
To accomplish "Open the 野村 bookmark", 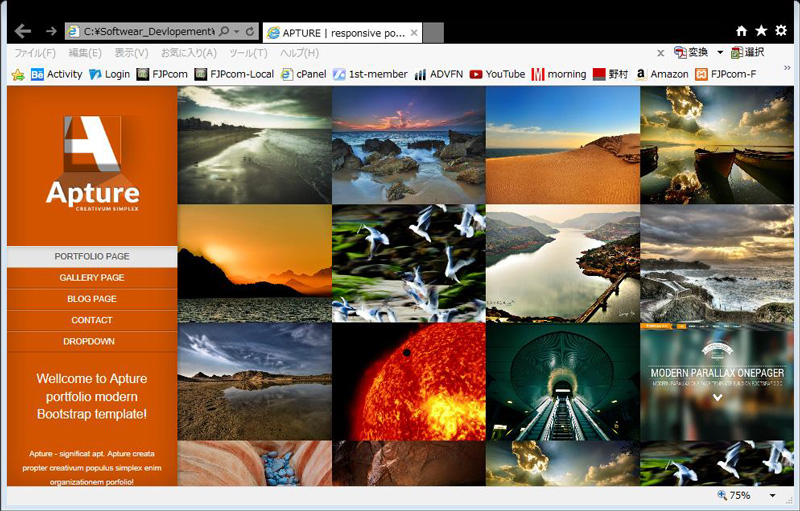I will pyautogui.click(x=610, y=74).
